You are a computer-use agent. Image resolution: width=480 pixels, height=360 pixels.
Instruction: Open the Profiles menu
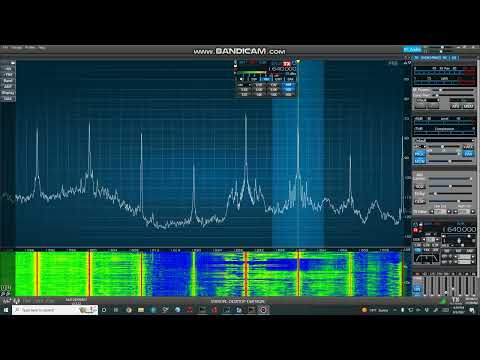(30, 48)
